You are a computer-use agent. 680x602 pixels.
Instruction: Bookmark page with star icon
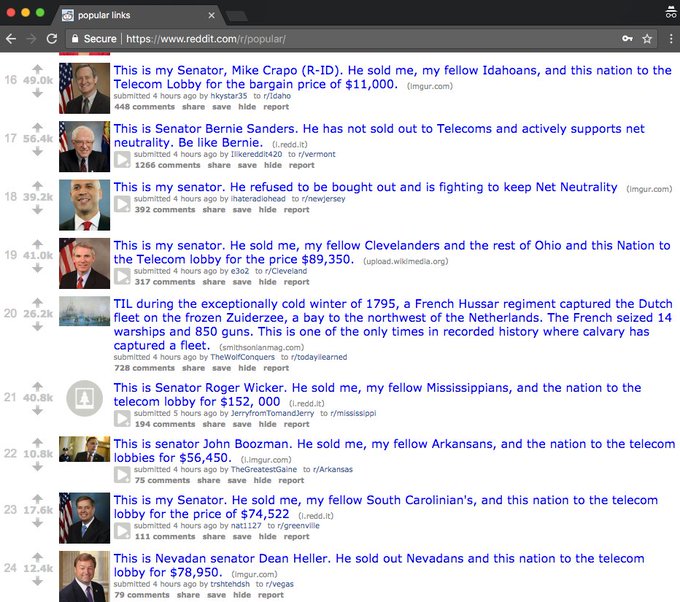pos(647,39)
